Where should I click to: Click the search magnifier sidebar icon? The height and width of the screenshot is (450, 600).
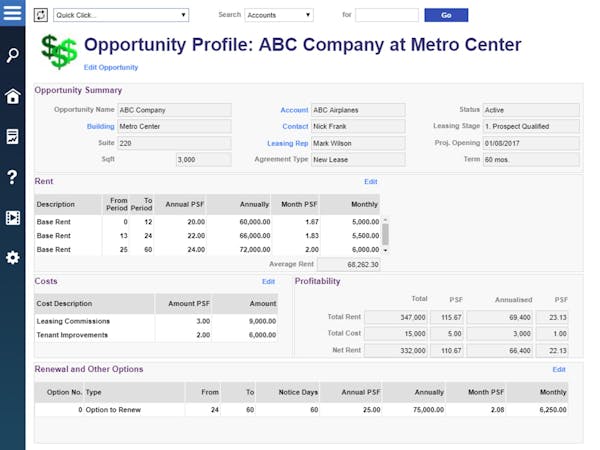pyautogui.click(x=12, y=55)
